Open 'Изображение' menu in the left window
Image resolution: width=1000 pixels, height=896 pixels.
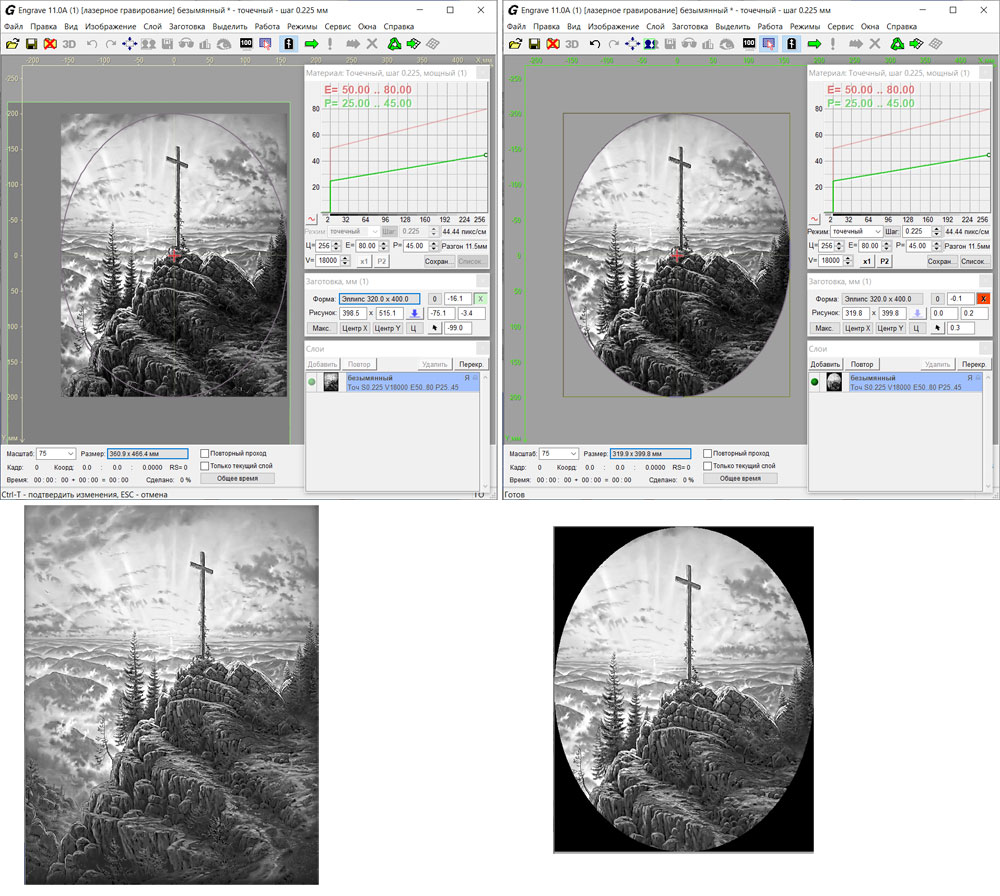coord(110,26)
